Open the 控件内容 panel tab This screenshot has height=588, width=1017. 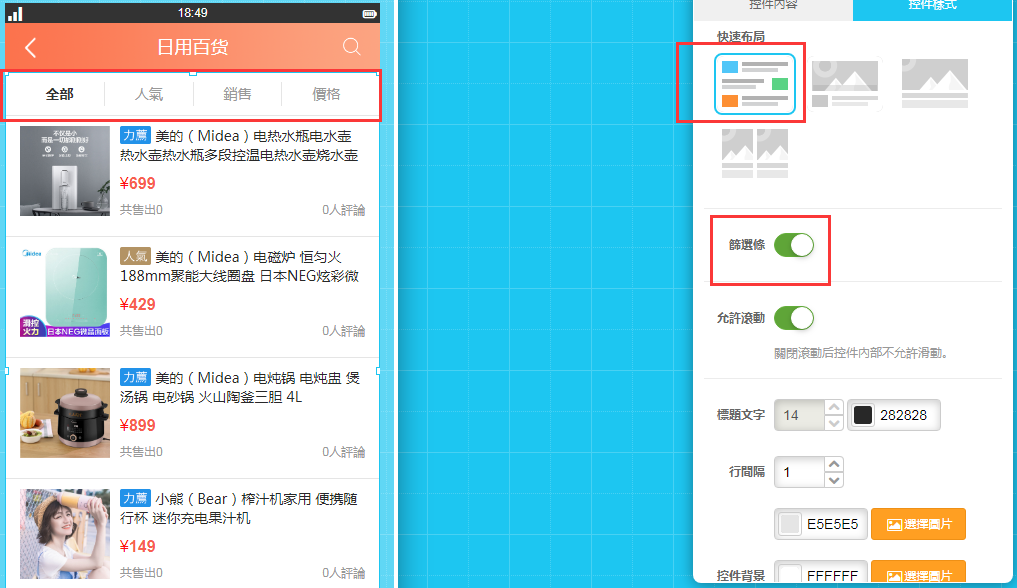click(773, 6)
